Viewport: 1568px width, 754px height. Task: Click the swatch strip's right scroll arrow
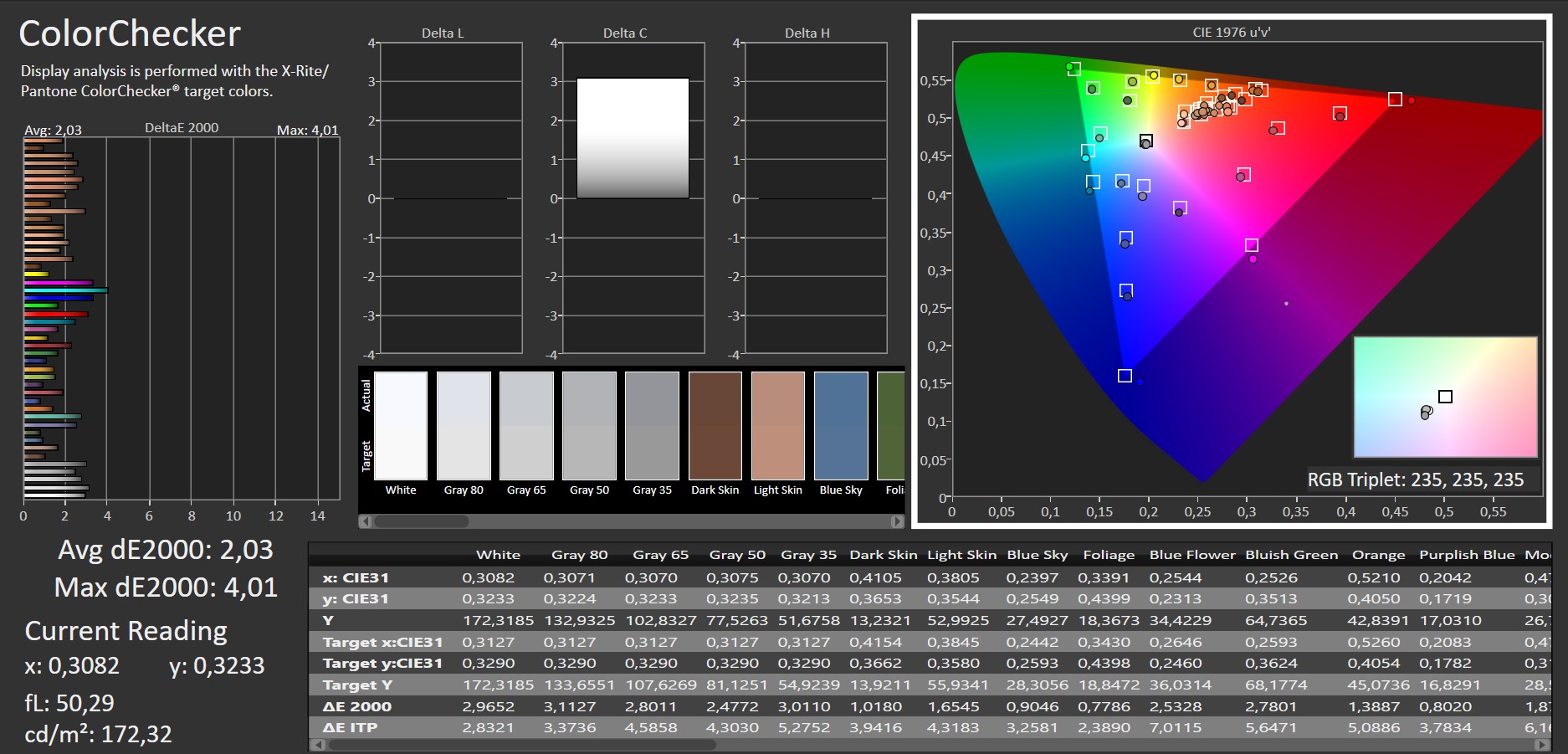pyautogui.click(x=897, y=521)
